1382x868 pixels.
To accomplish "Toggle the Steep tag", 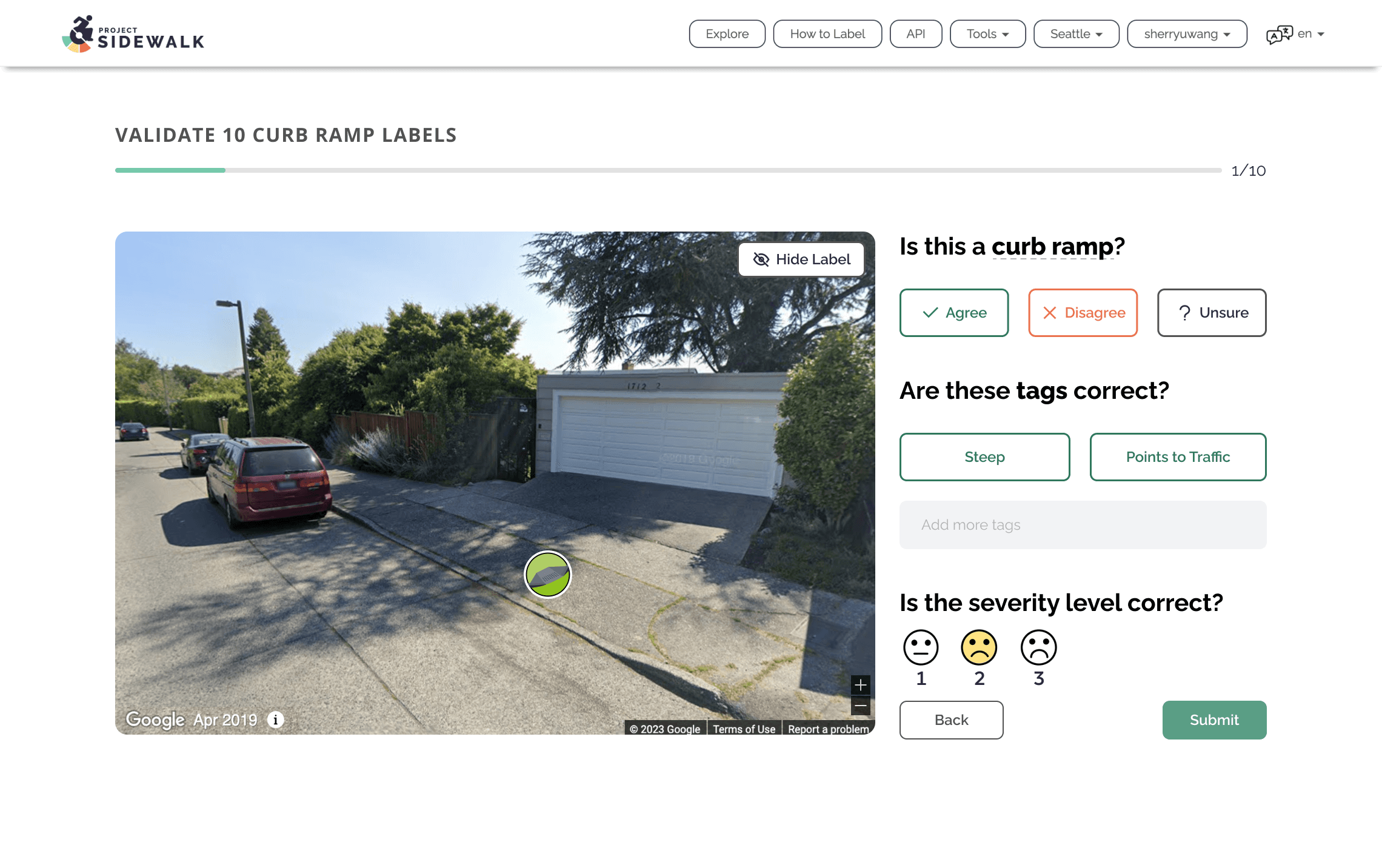I will pyautogui.click(x=984, y=457).
